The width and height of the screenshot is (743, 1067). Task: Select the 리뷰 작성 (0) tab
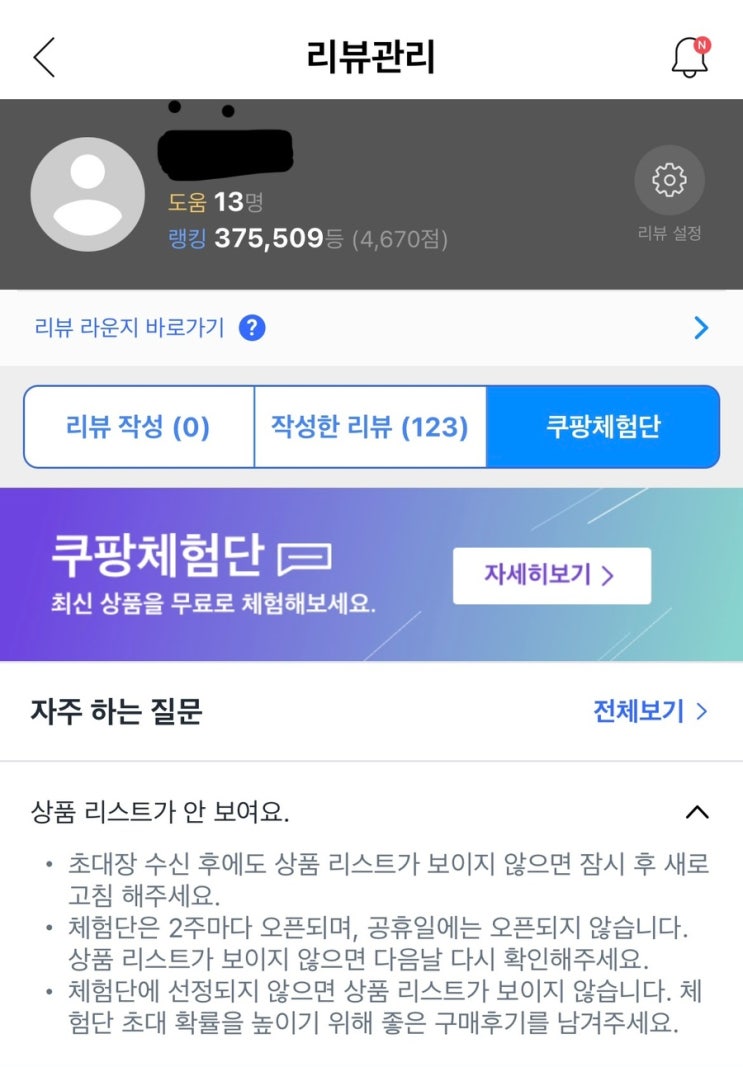(139, 427)
